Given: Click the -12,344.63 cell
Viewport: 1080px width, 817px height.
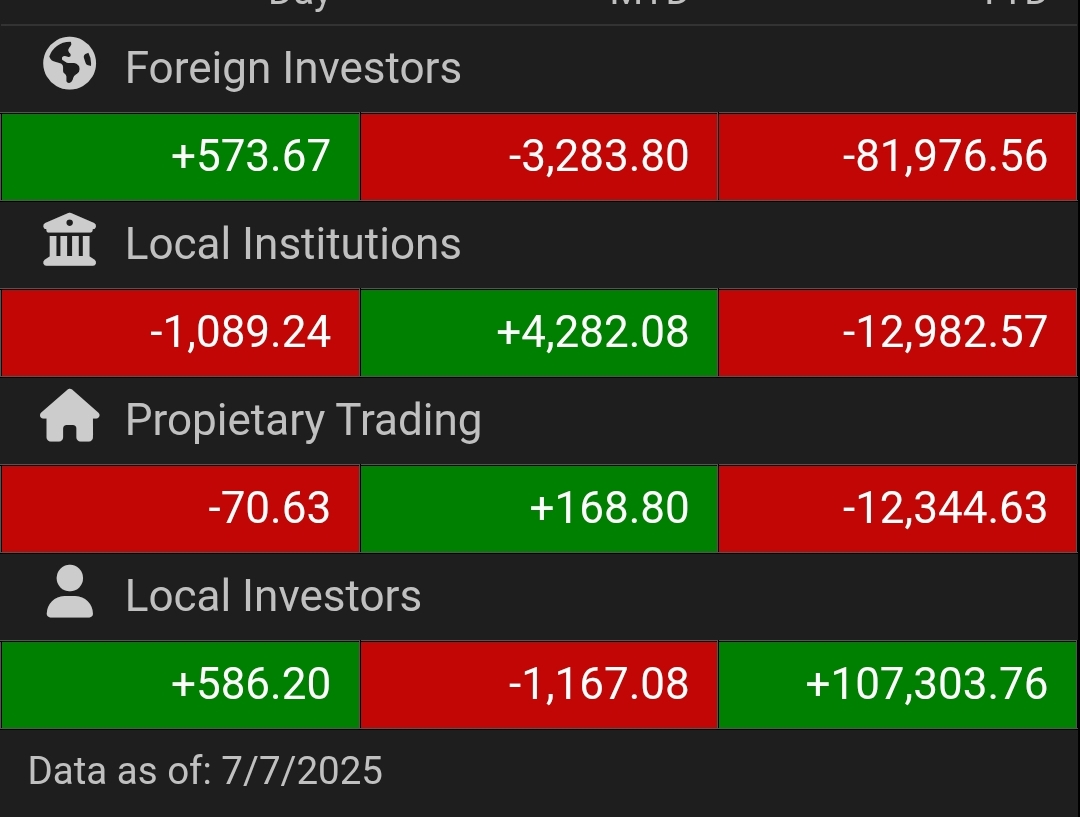Looking at the screenshot, I should pyautogui.click(x=897, y=509).
